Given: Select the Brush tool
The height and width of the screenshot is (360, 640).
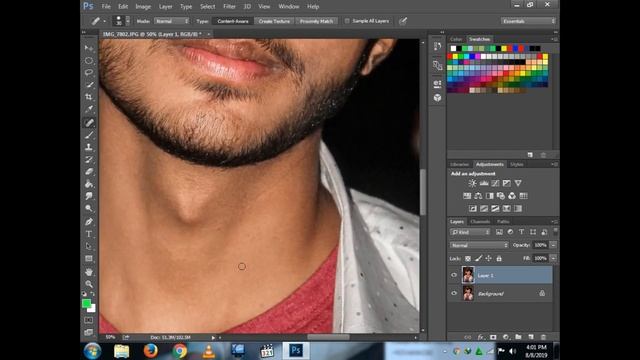Looking at the screenshot, I should (89, 135).
